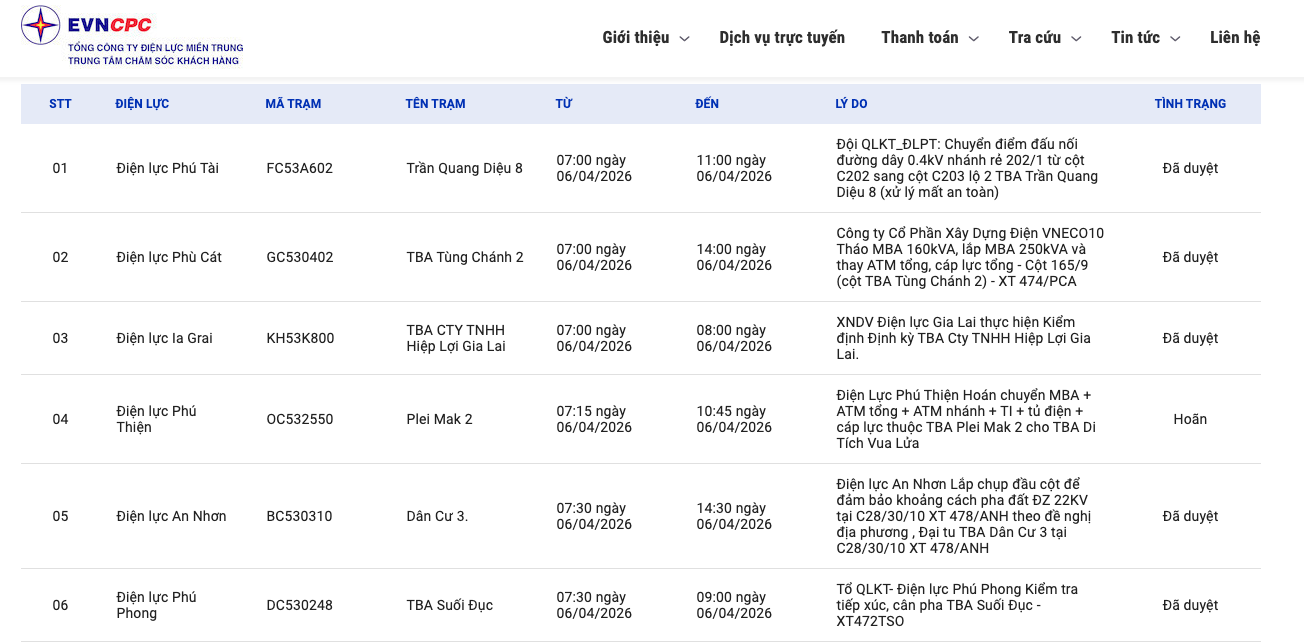
Task: Click the ĐIỆN LỰC column header
Action: point(142,104)
